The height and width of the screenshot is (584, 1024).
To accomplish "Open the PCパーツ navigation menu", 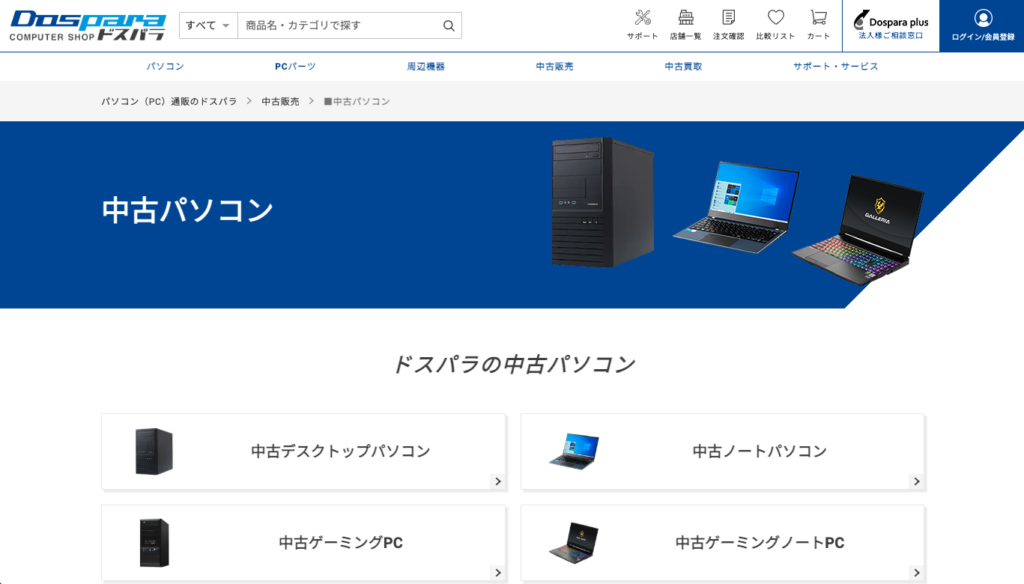I will coord(295,66).
